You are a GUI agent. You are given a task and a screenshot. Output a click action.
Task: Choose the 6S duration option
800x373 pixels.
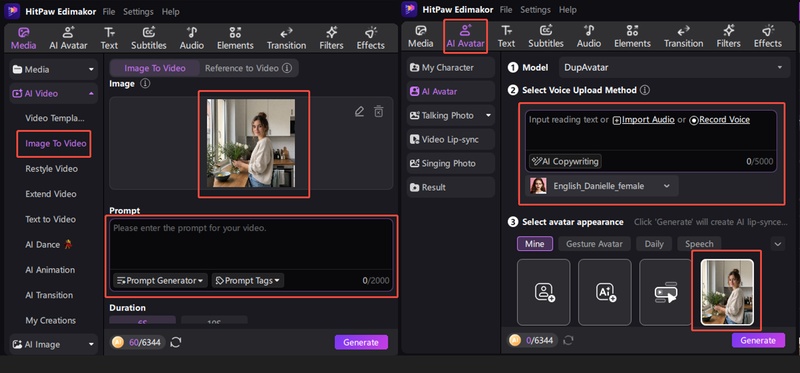(143, 320)
